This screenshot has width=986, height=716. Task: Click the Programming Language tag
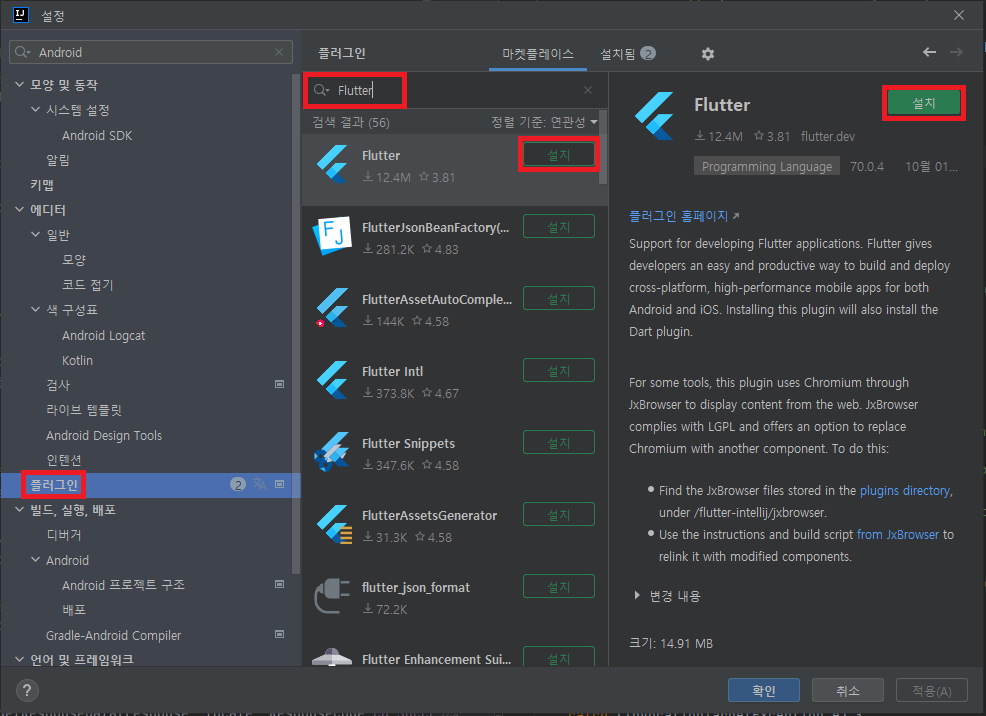click(x=767, y=167)
